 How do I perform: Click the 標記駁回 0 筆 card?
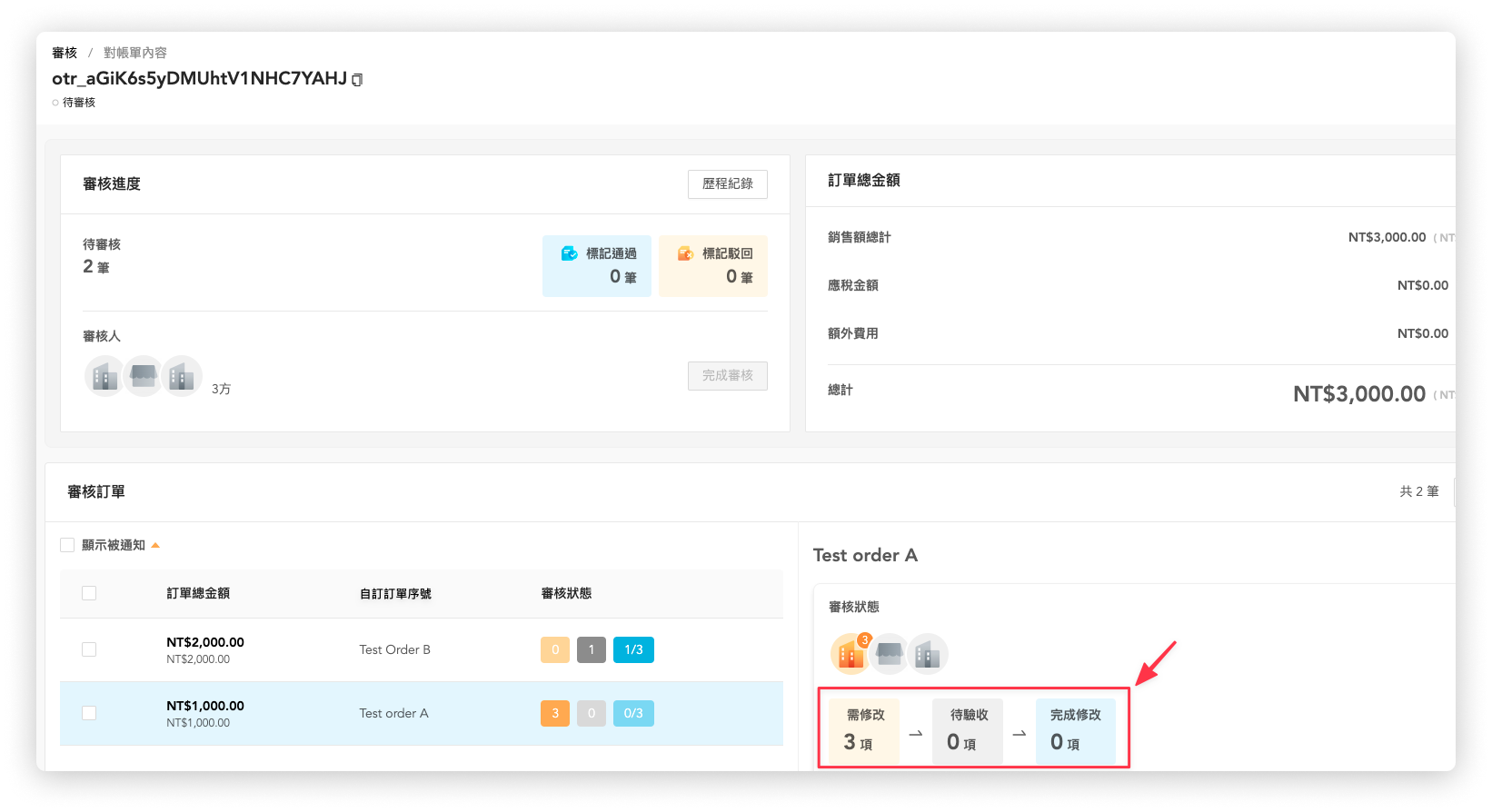(x=713, y=266)
